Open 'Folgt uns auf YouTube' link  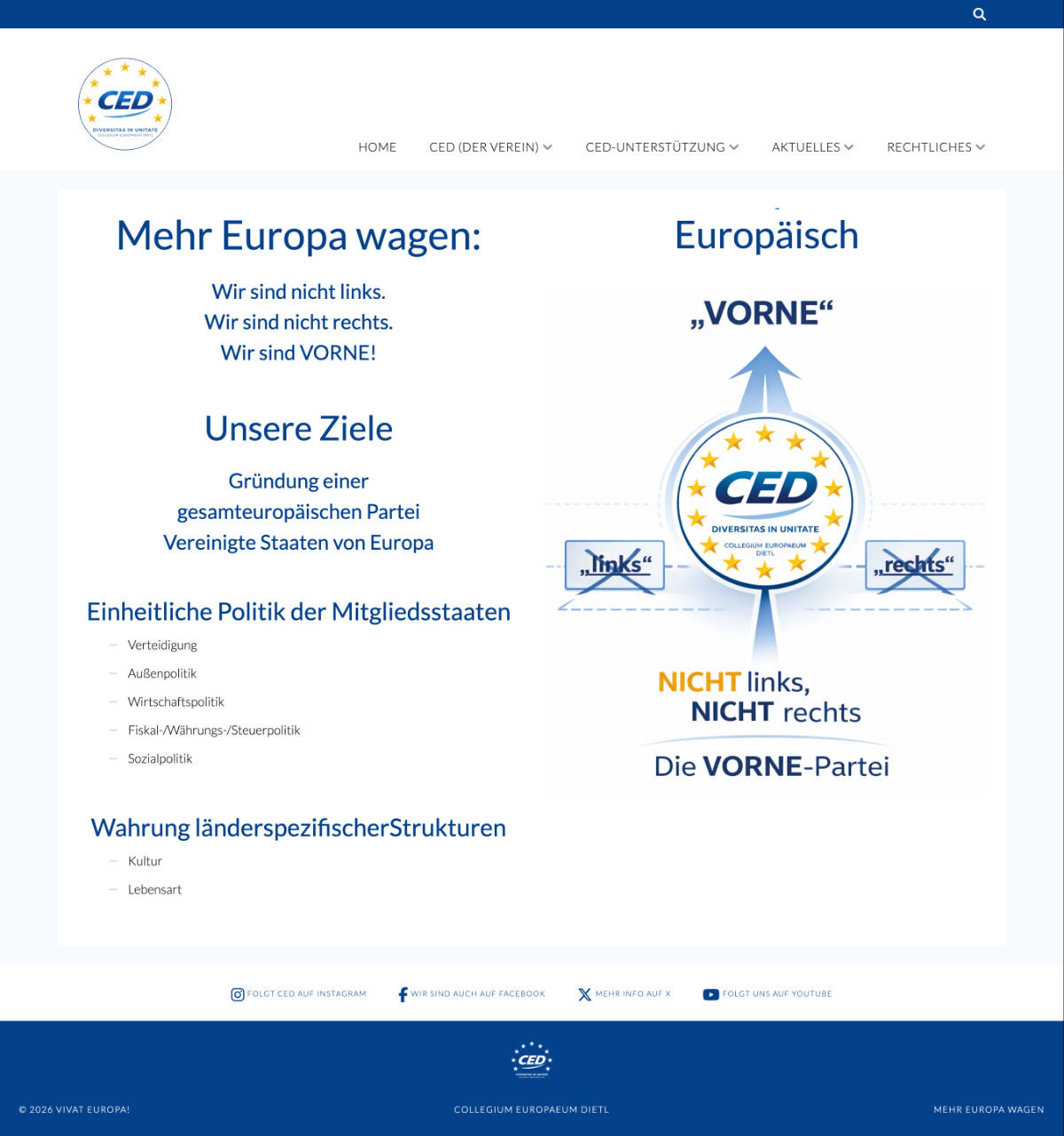(x=778, y=994)
